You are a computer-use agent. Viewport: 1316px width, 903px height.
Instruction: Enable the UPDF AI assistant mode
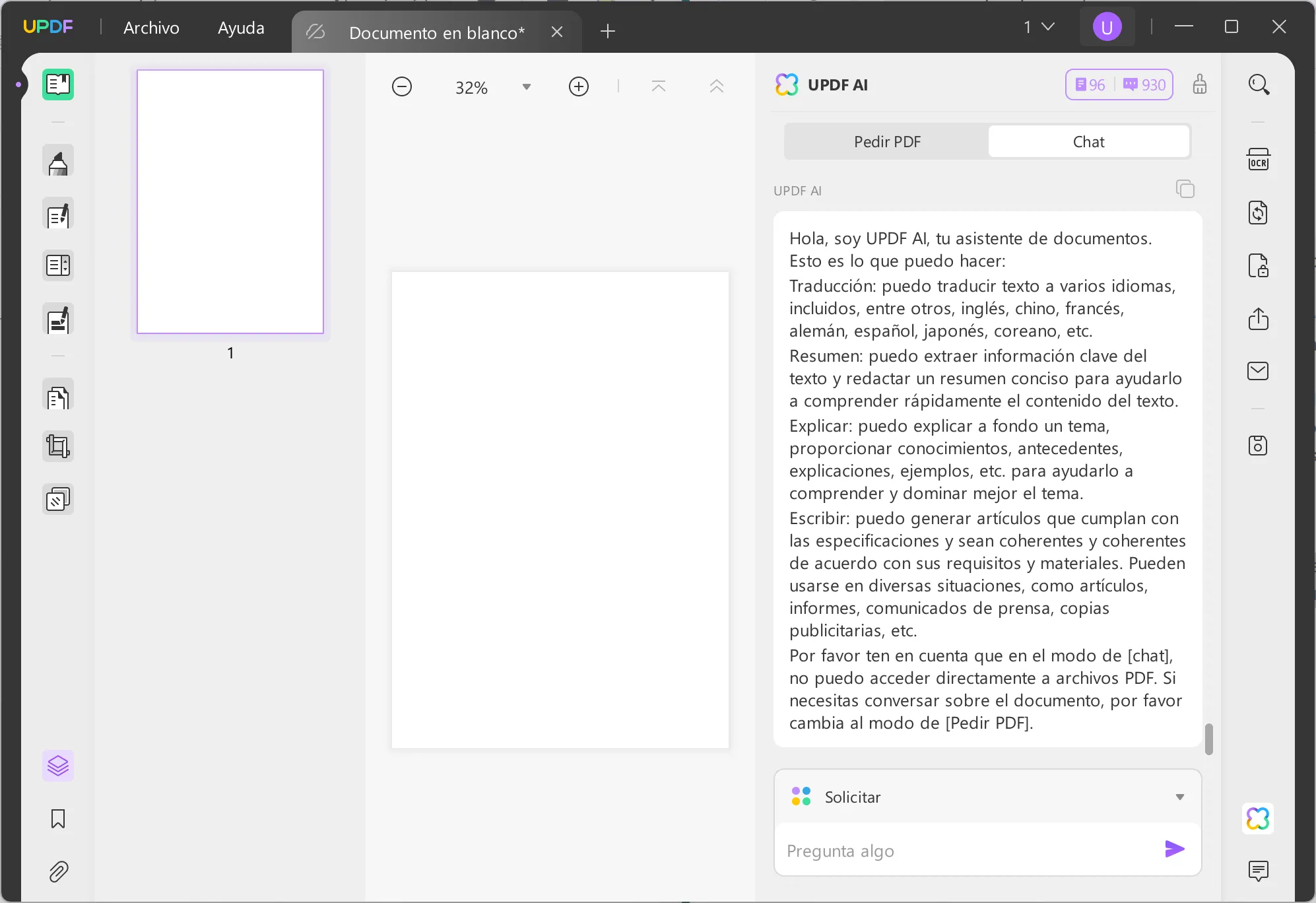(x=1258, y=818)
